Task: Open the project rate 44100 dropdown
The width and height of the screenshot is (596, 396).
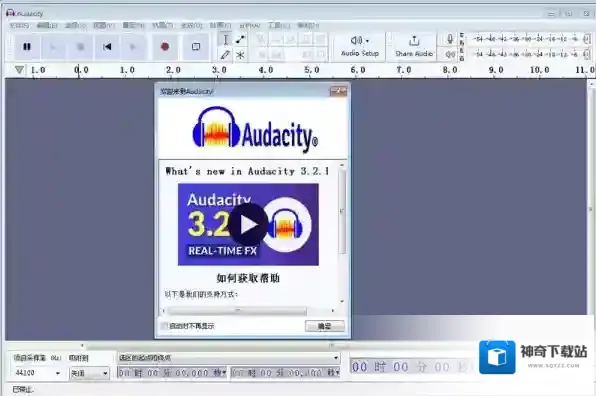Action: (x=37, y=373)
